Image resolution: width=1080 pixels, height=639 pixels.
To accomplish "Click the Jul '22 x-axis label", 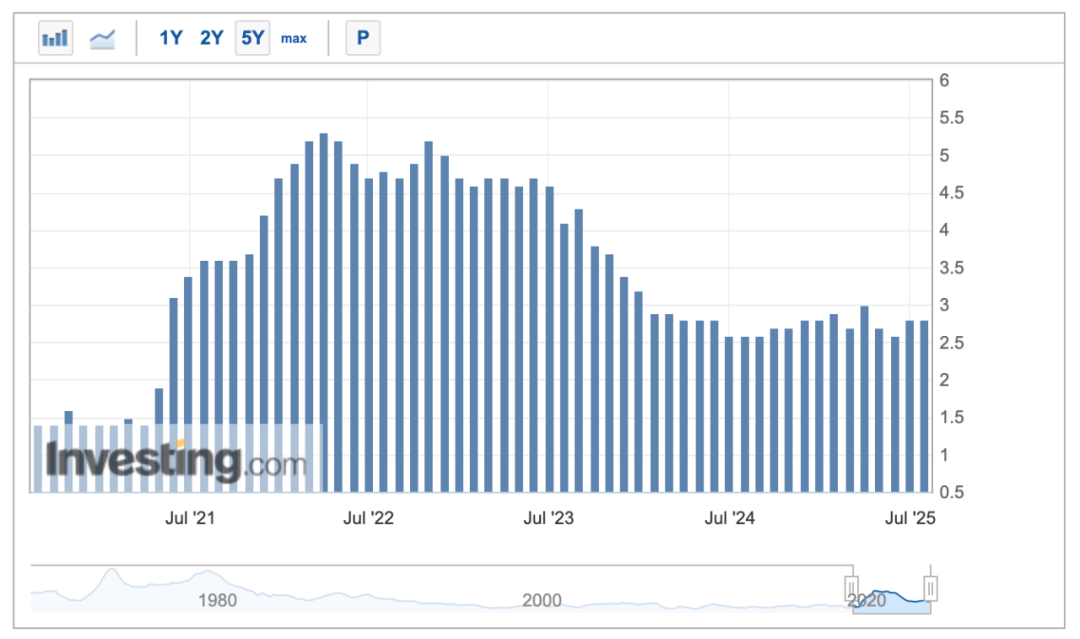I will point(368,519).
